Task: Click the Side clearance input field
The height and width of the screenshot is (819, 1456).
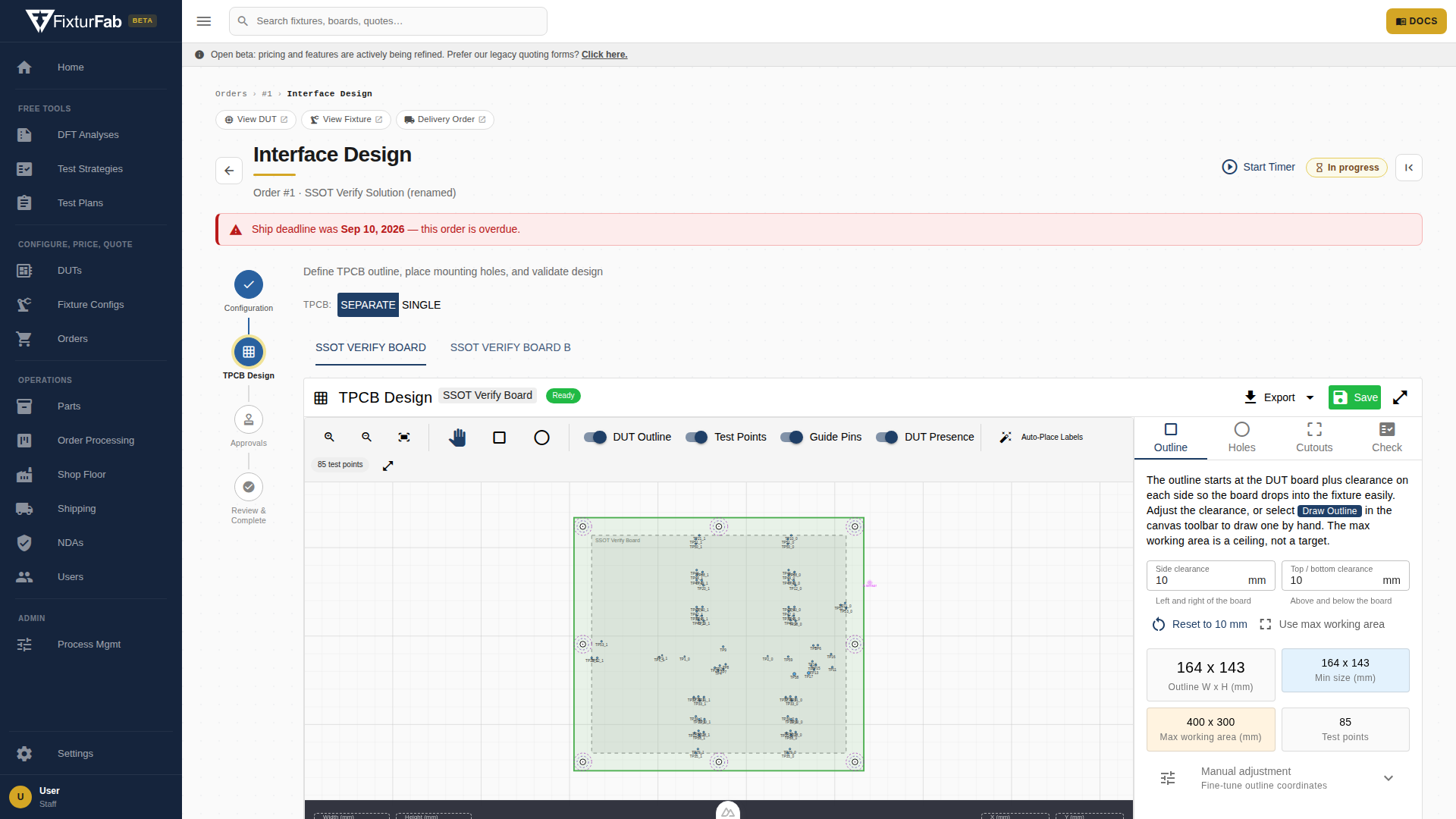Action: (1210, 576)
